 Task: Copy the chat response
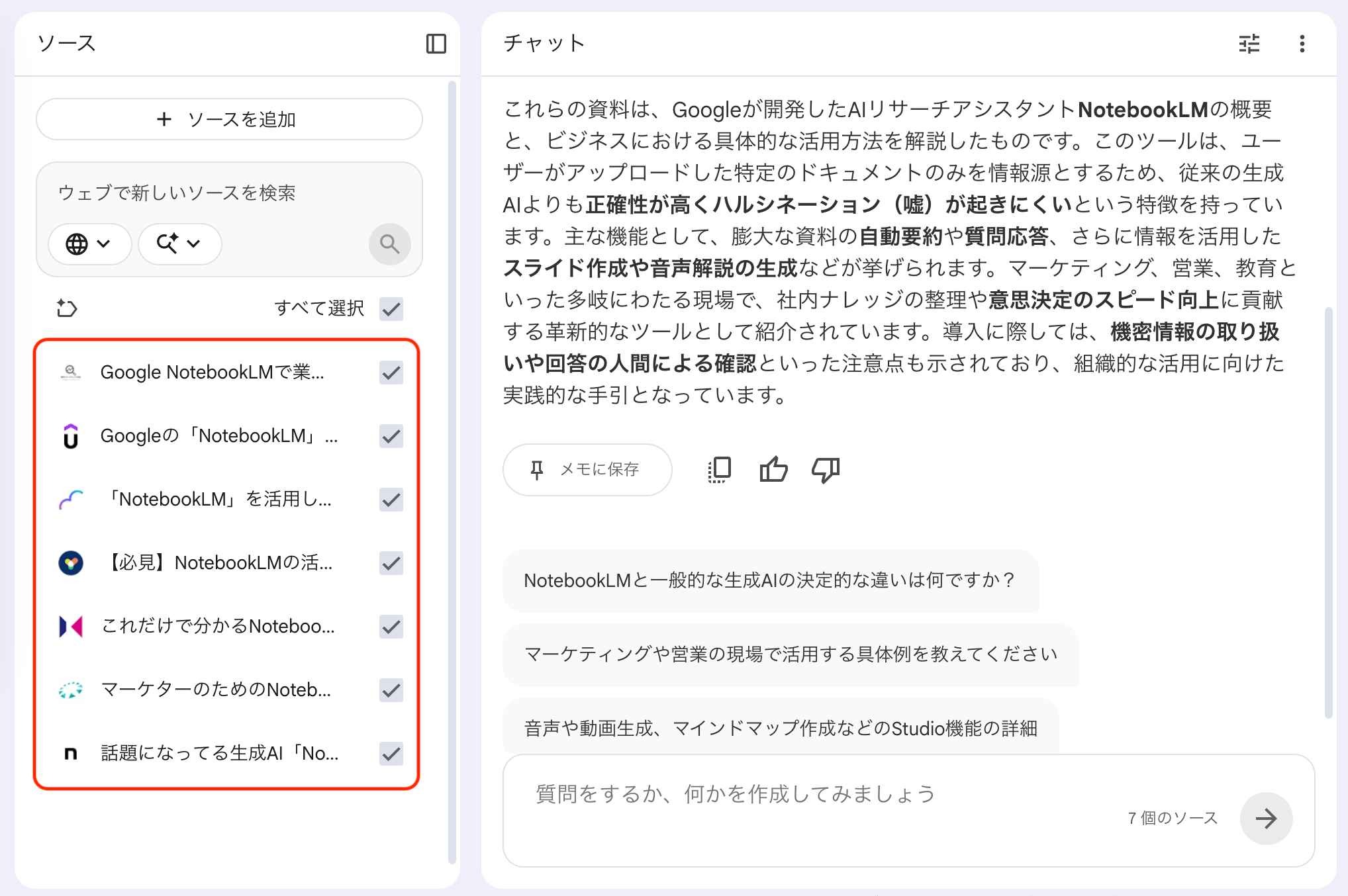[x=720, y=470]
